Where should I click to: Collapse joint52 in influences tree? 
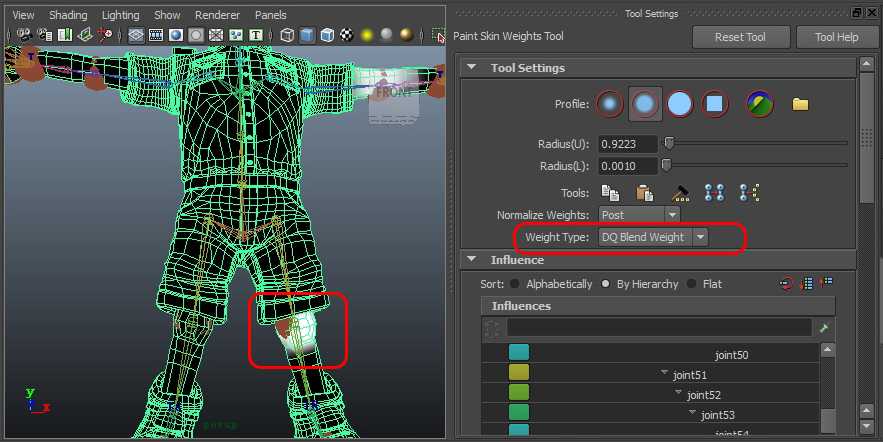679,392
